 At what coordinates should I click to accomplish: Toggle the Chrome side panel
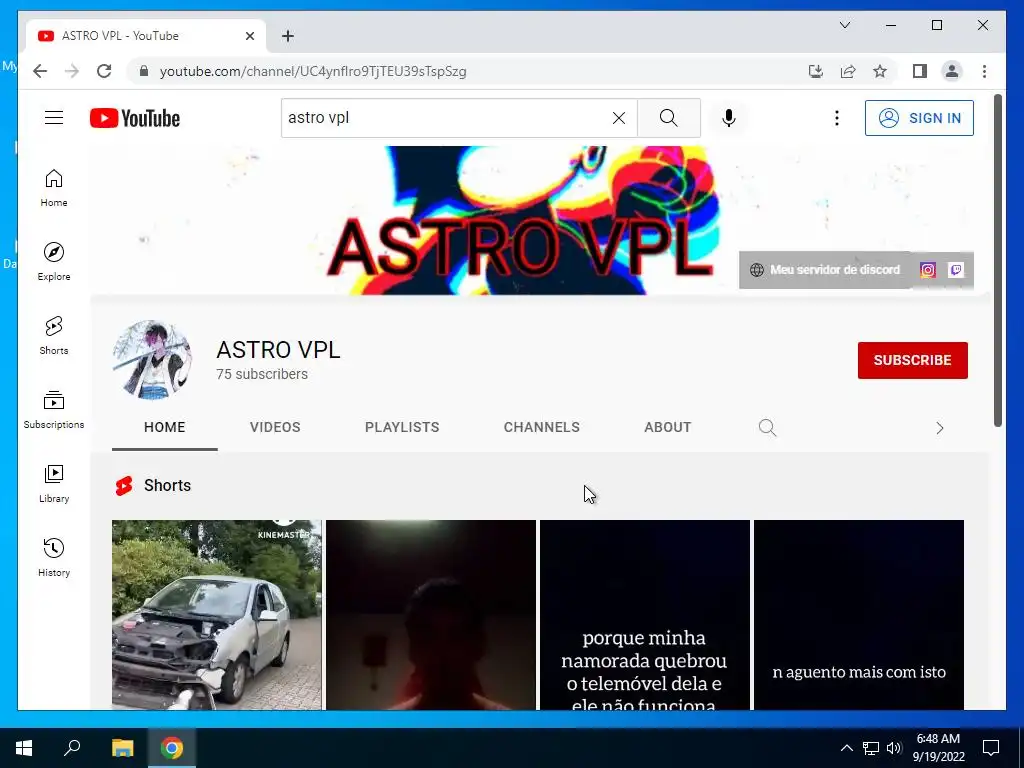click(x=920, y=71)
